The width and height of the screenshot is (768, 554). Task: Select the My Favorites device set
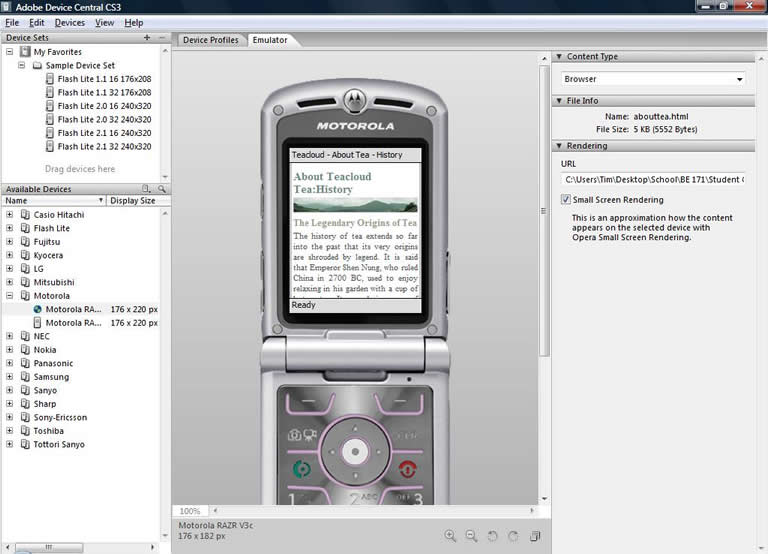[x=51, y=51]
